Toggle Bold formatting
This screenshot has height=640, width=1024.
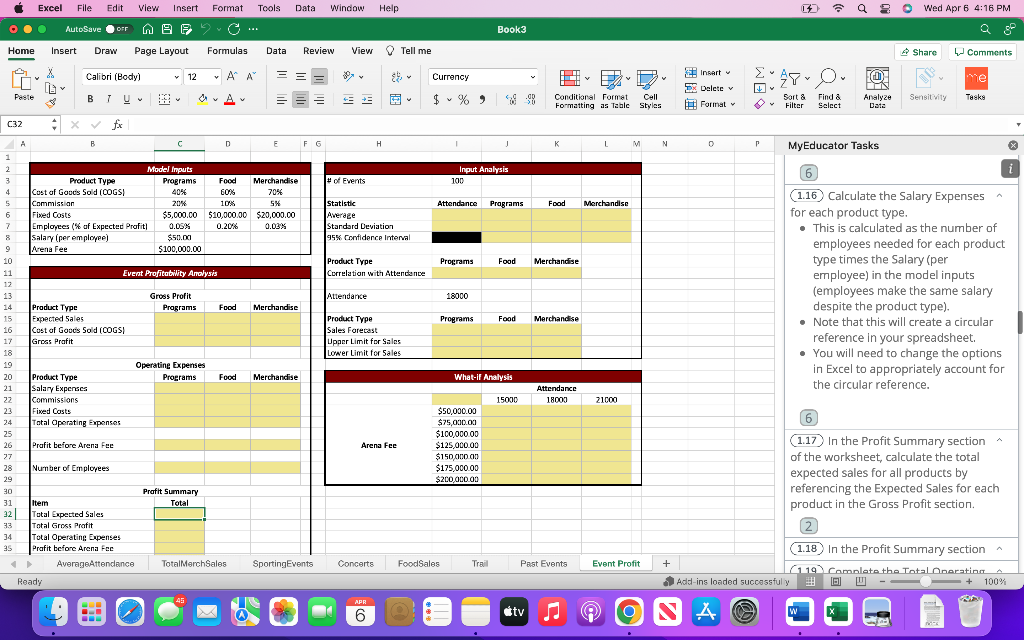pyautogui.click(x=90, y=99)
